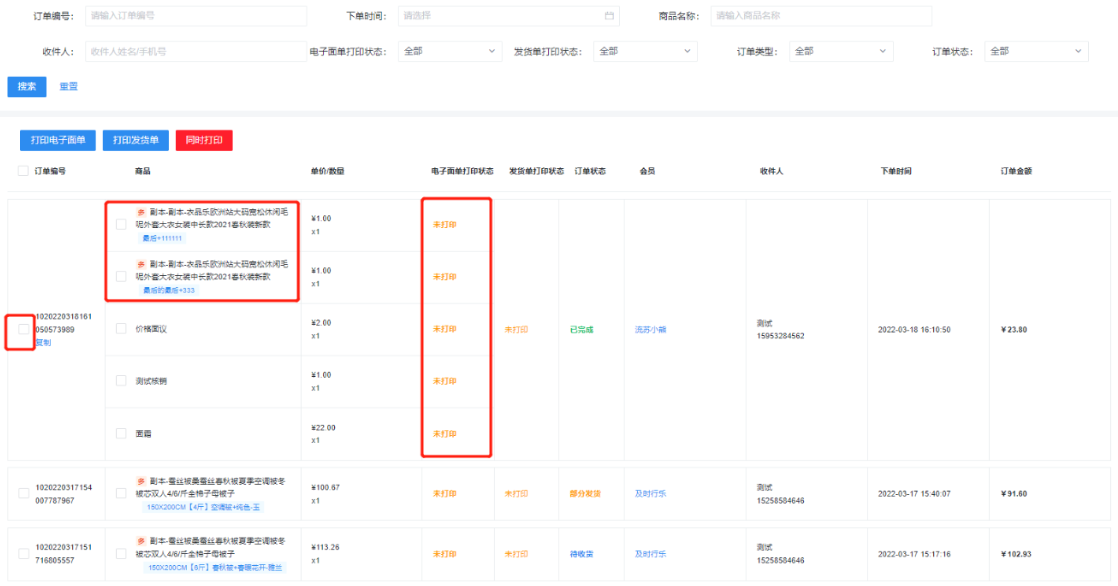Open the 订单类型 dropdown
This screenshot has width=1118, height=586.
(x=840, y=51)
